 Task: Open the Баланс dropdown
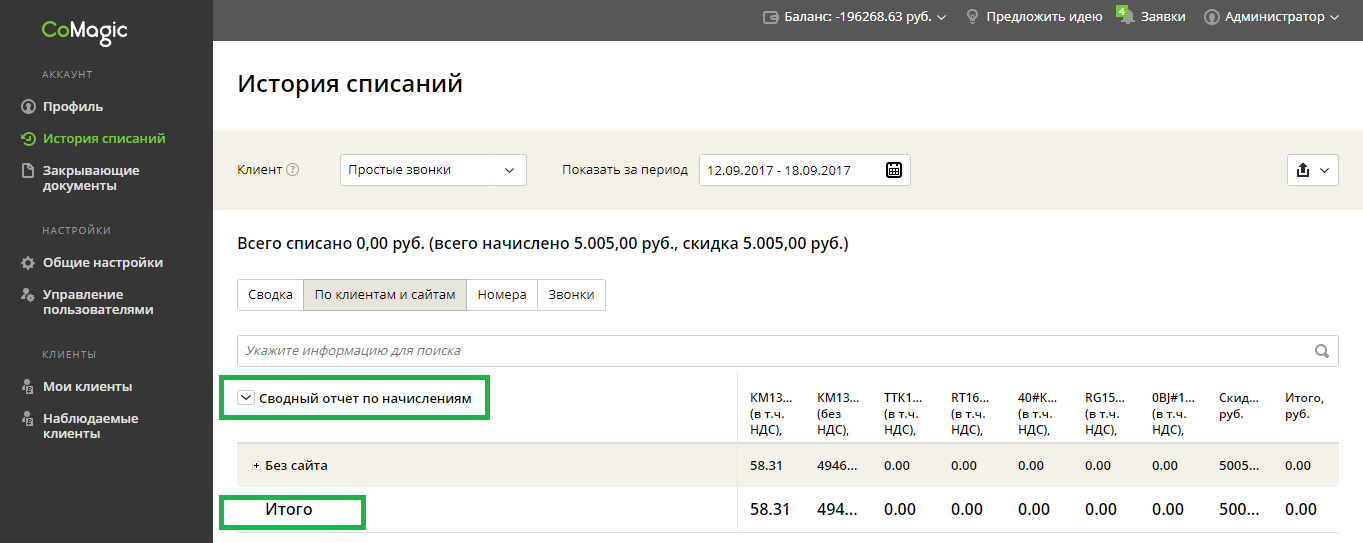tap(854, 17)
